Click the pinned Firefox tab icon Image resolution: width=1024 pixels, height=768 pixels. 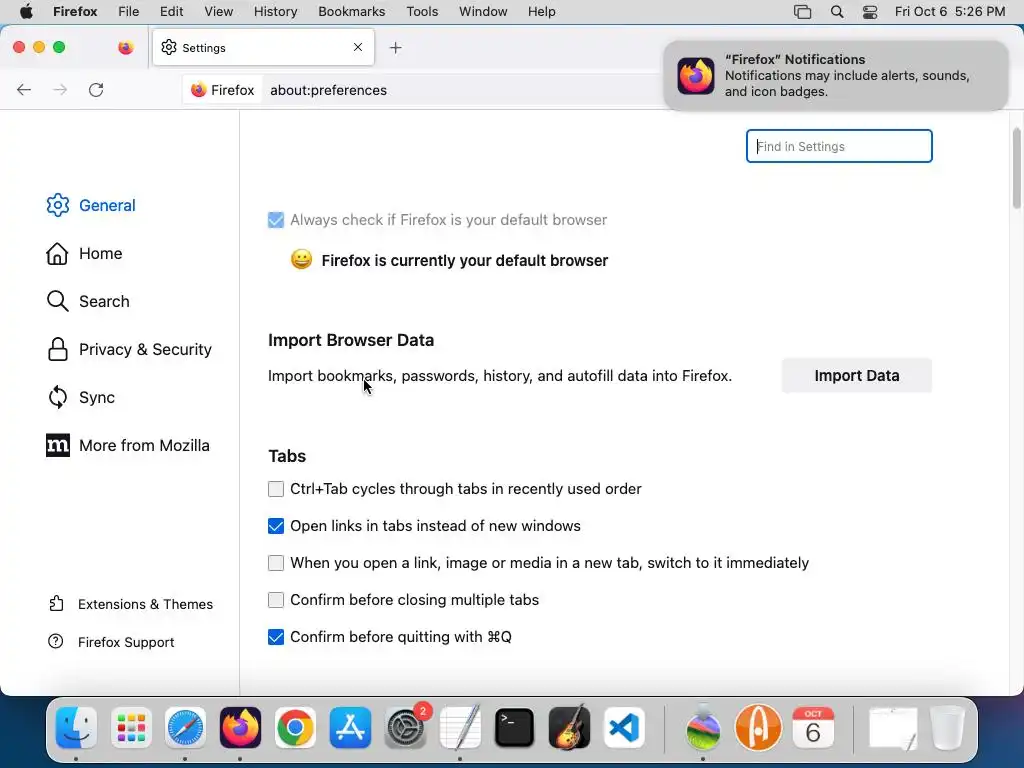point(126,48)
